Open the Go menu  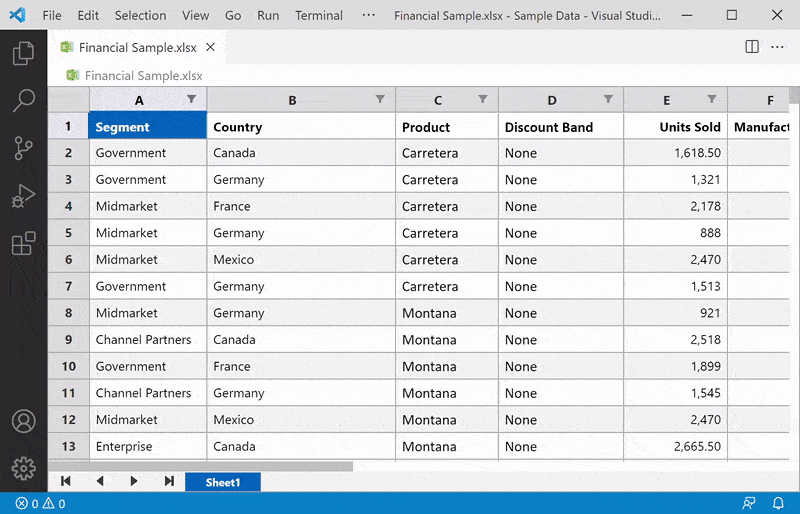click(x=233, y=15)
